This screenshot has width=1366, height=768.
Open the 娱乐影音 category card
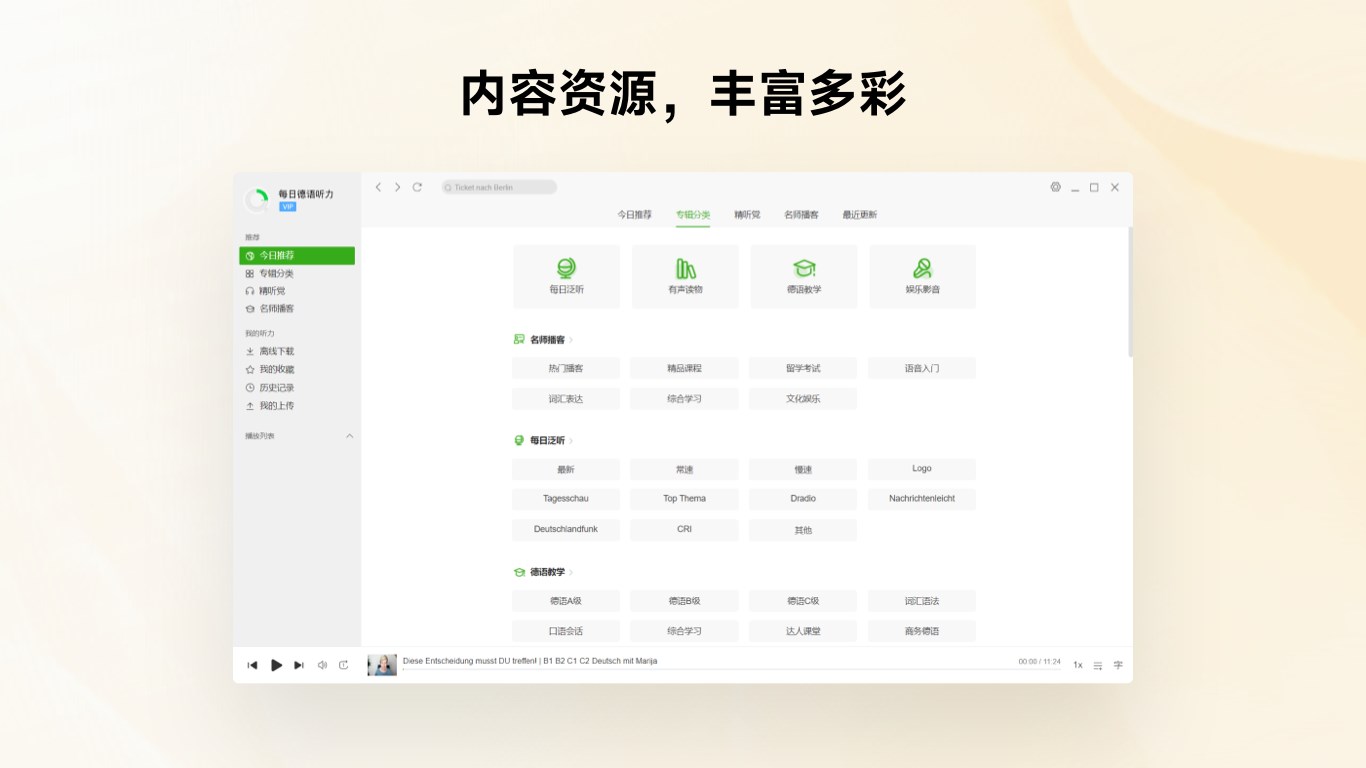pyautogui.click(x=922, y=277)
